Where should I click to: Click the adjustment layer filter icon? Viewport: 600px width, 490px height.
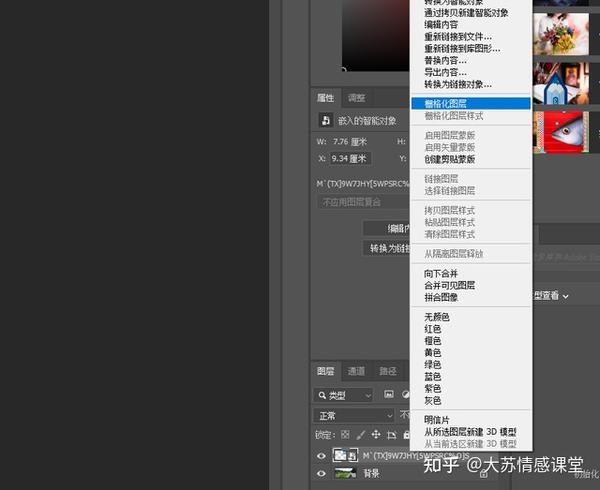click(x=406, y=394)
